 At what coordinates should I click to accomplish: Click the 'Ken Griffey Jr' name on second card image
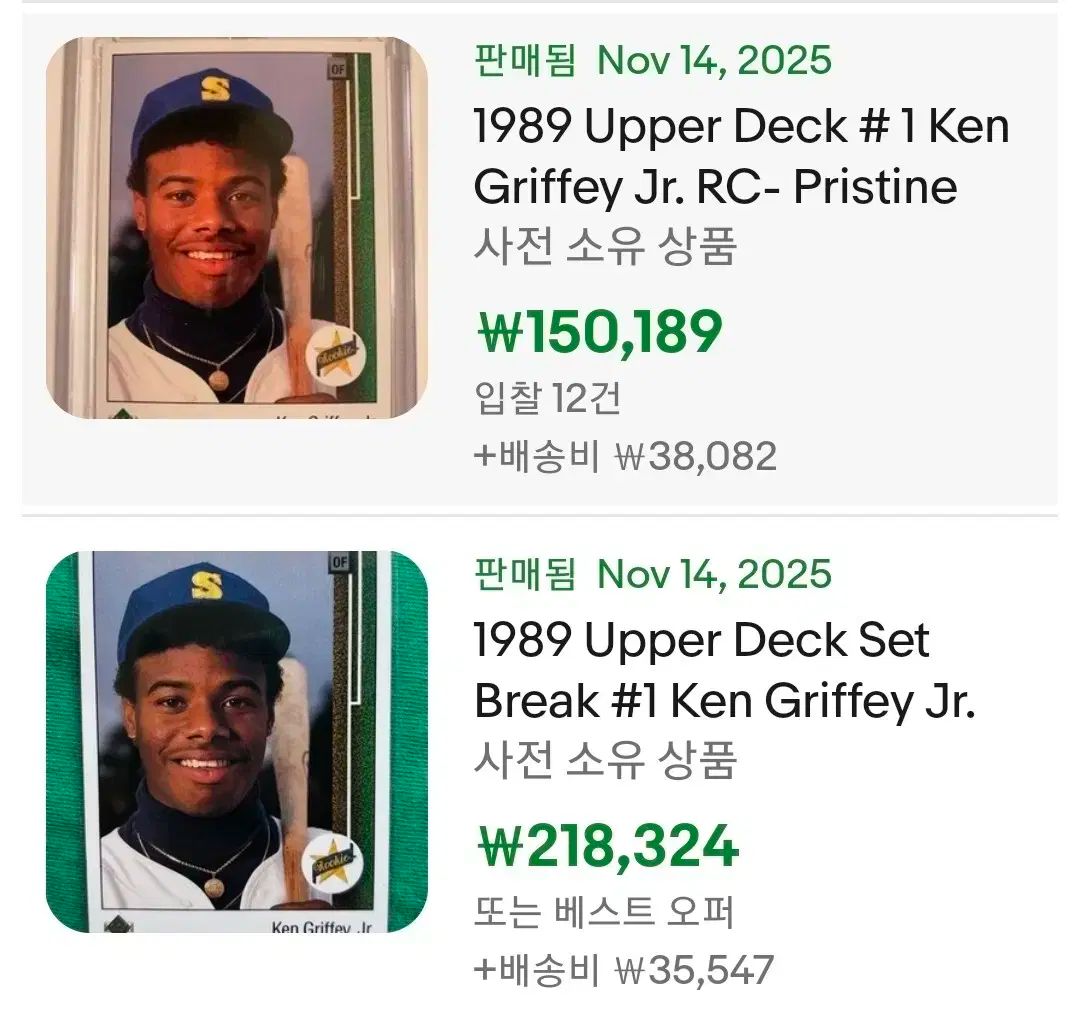321,927
